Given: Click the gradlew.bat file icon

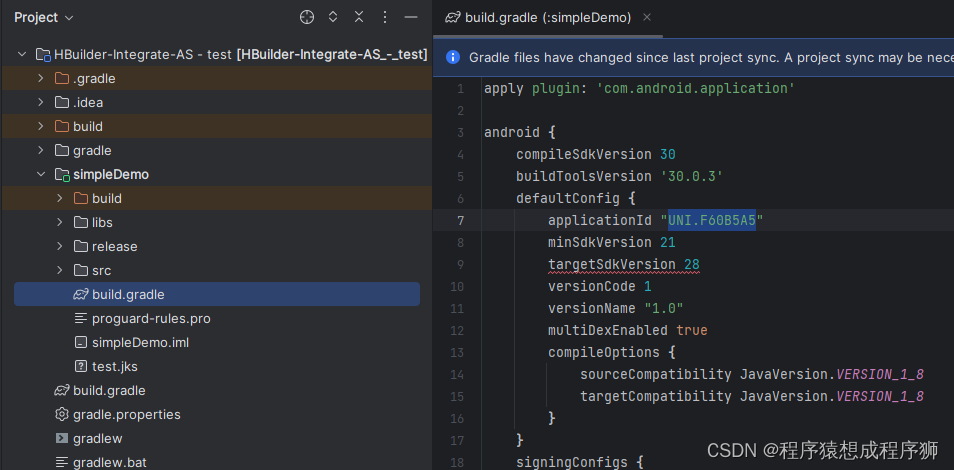Looking at the screenshot, I should click(x=62, y=462).
